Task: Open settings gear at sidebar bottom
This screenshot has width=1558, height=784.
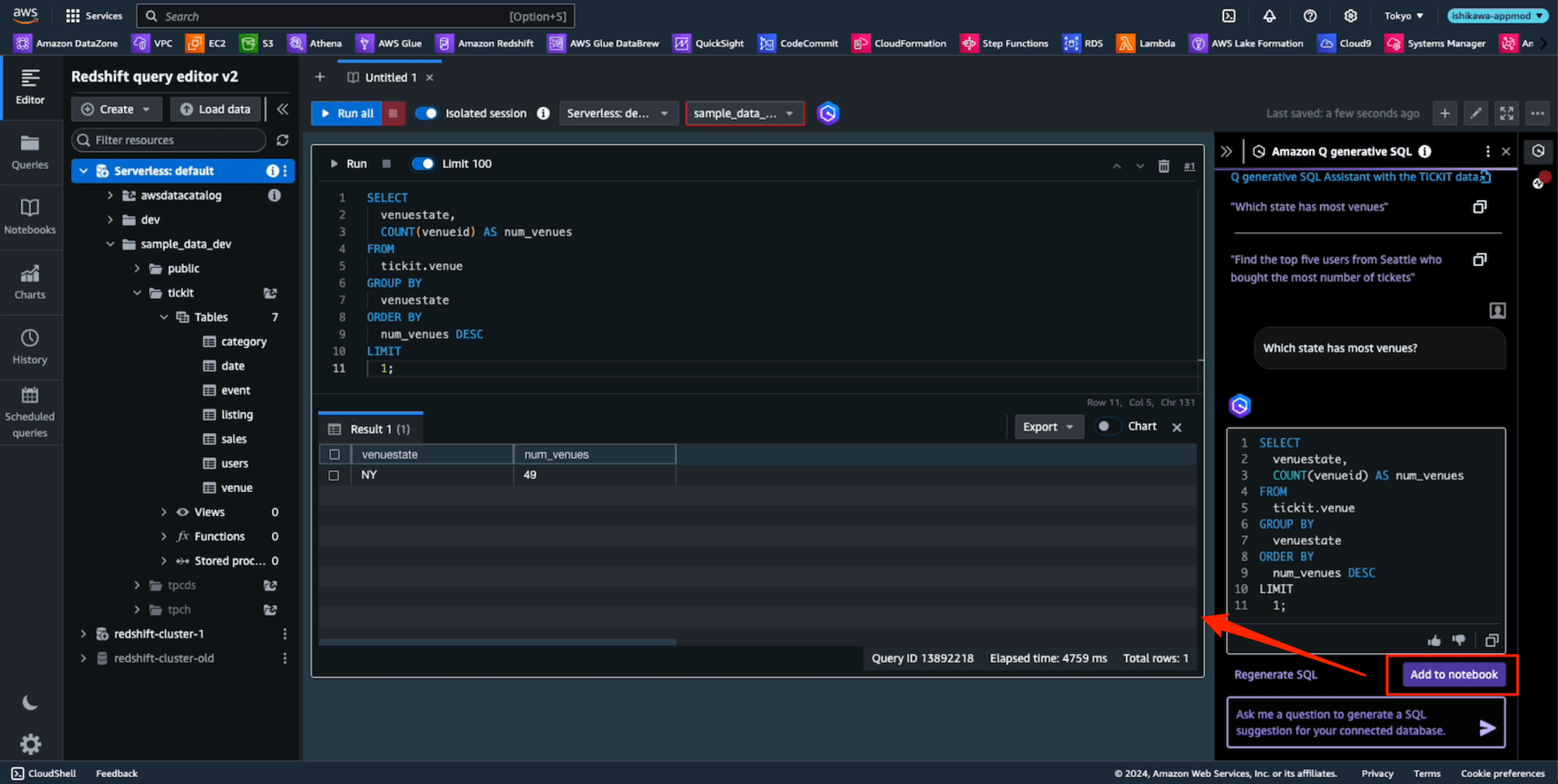Action: pyautogui.click(x=30, y=744)
